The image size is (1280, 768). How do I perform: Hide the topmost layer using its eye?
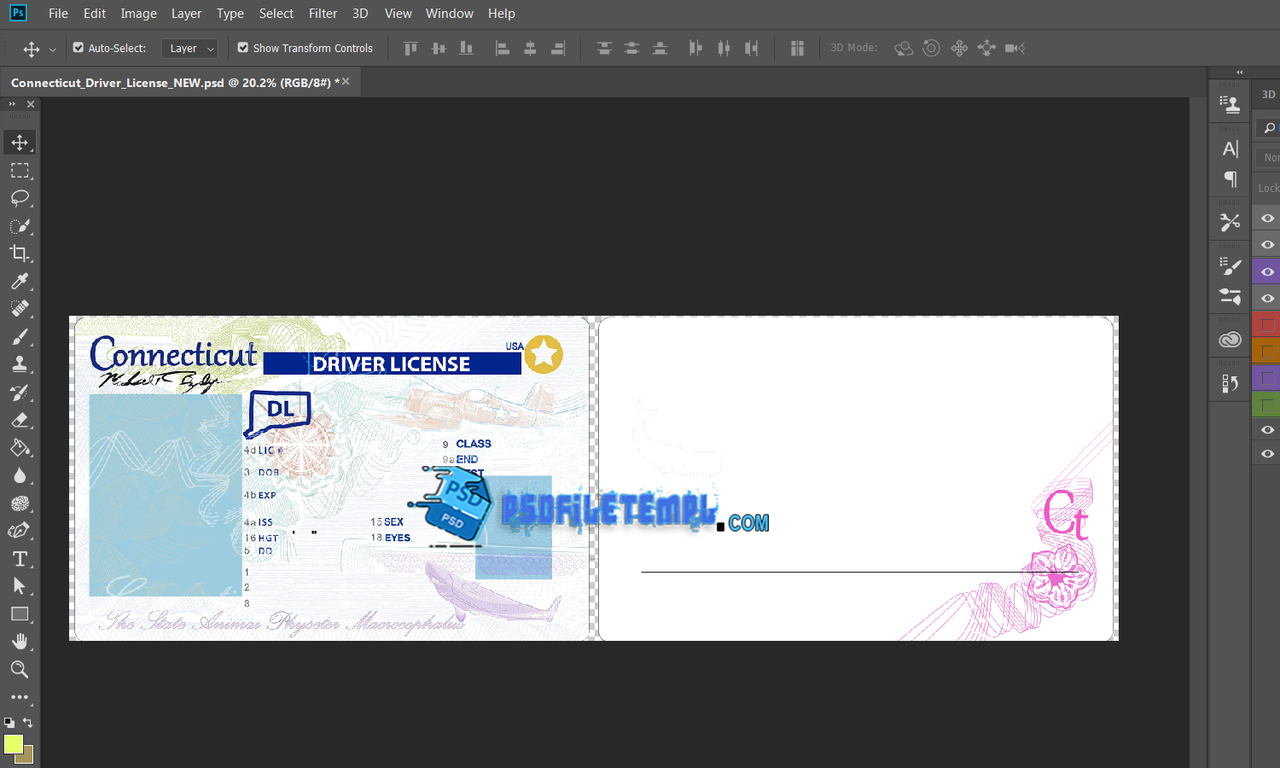point(1267,218)
